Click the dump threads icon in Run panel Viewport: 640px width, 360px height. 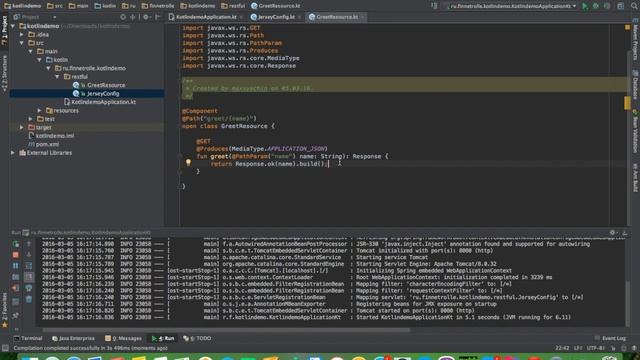(16, 277)
